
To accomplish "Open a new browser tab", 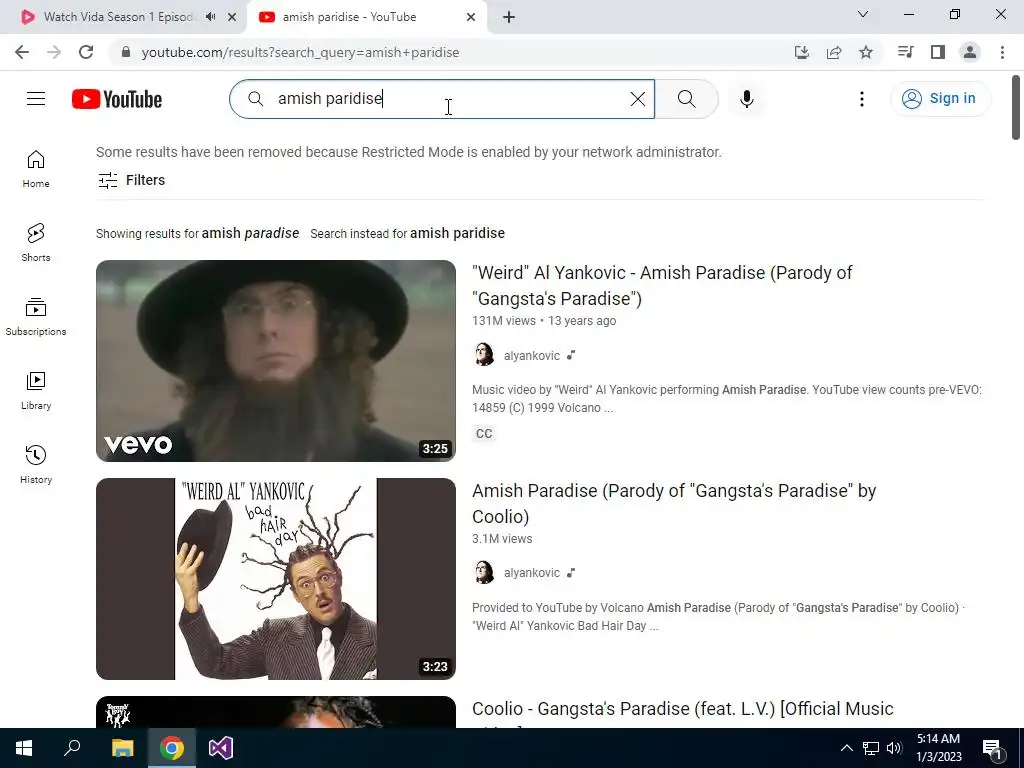I will pos(509,17).
